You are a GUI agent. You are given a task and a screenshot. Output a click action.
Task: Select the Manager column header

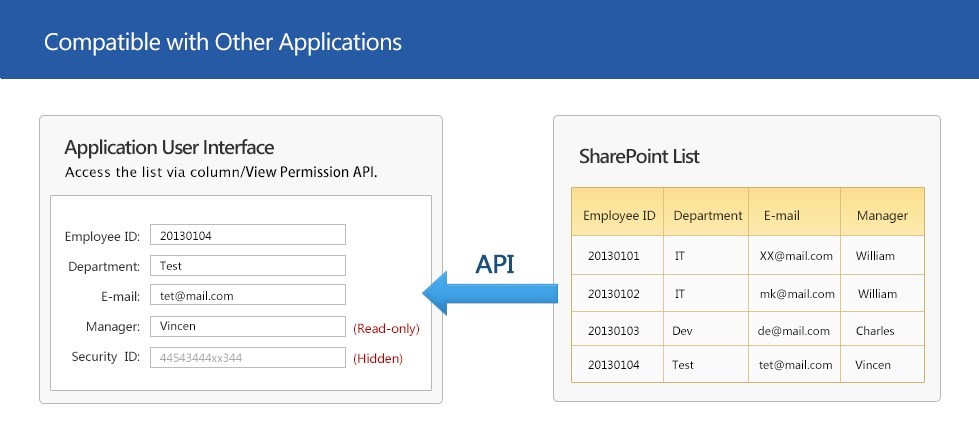point(882,215)
